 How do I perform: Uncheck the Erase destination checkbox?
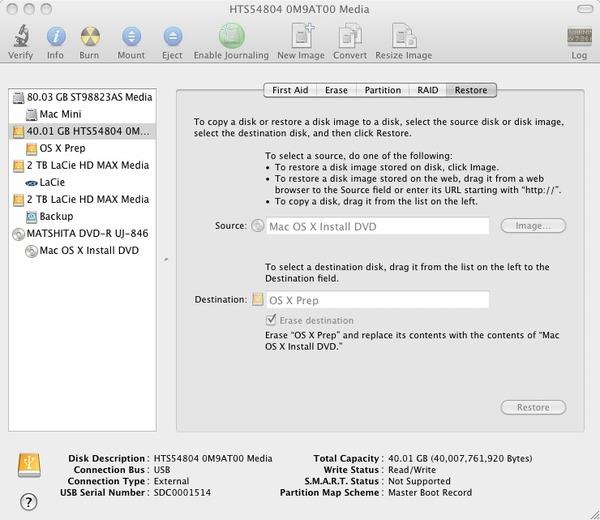tap(271, 319)
